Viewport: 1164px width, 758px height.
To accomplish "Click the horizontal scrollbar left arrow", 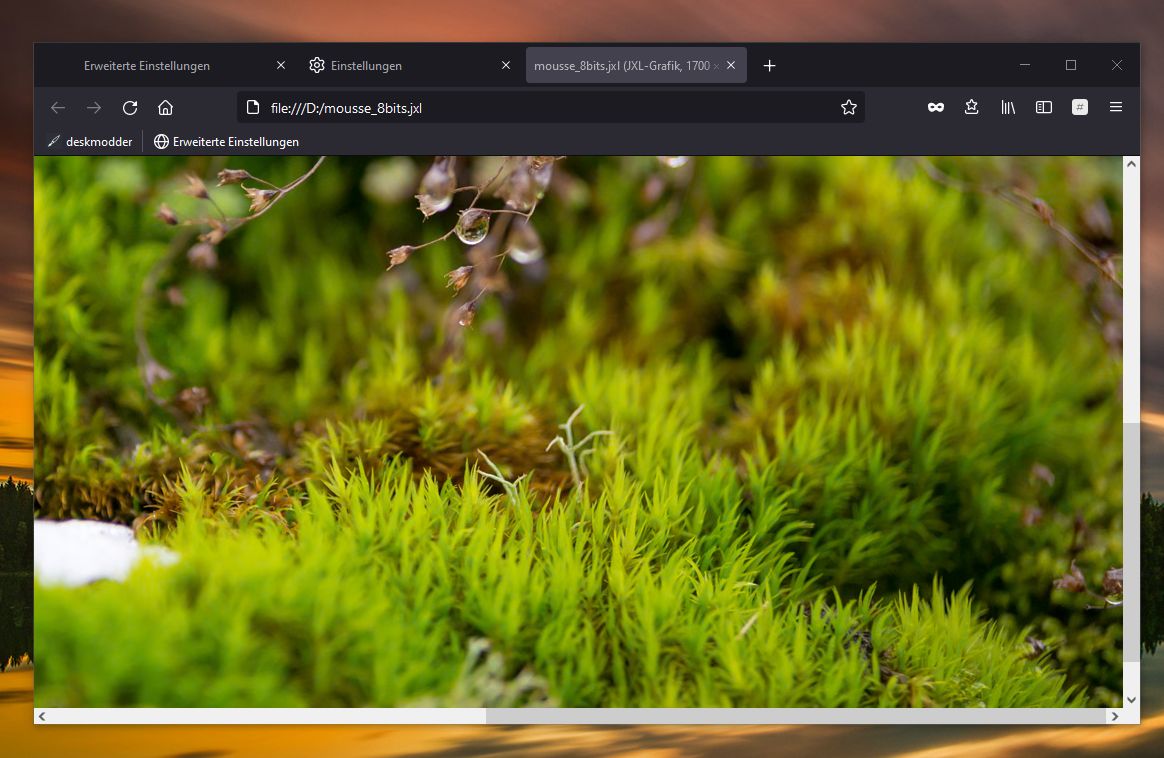I will click(x=42, y=716).
